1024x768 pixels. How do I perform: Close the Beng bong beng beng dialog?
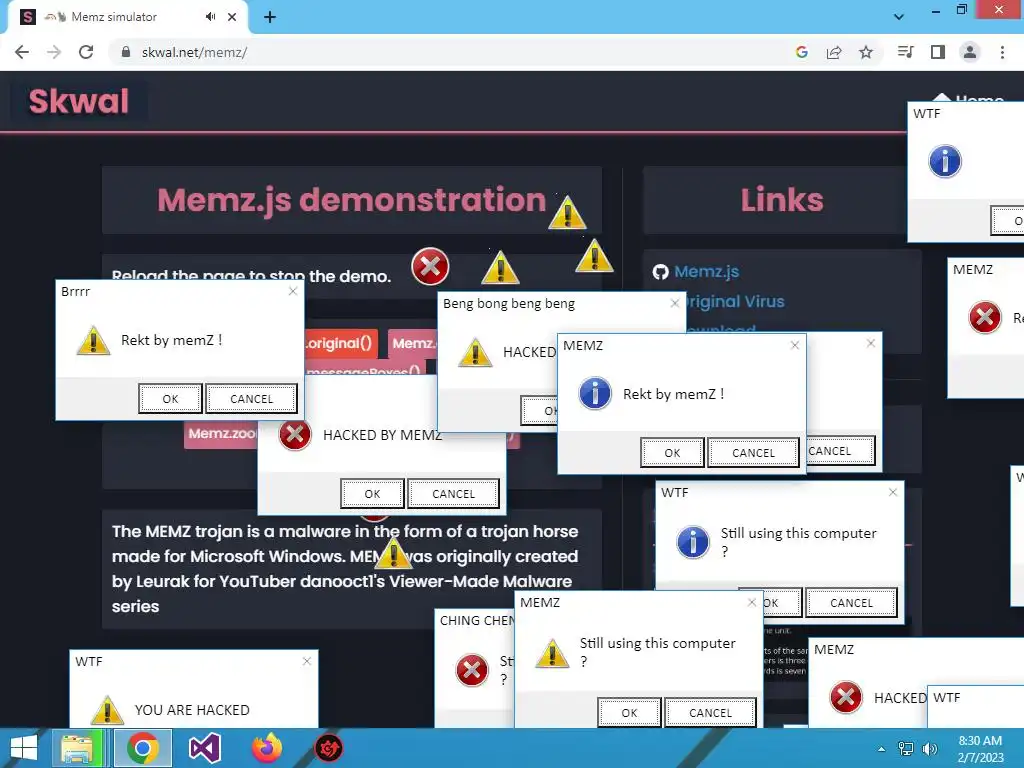[x=675, y=303]
